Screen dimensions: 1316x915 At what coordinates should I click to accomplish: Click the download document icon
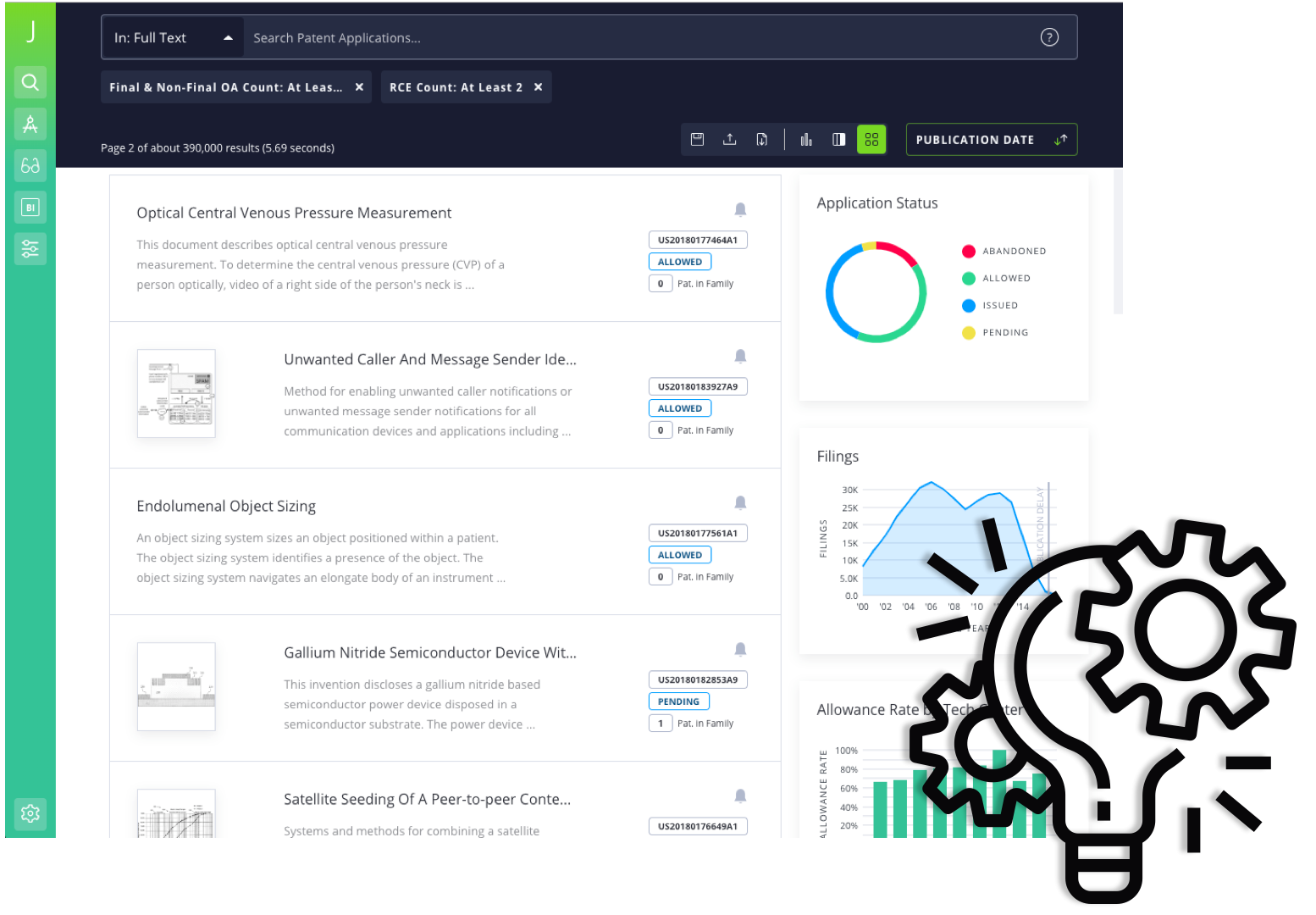[762, 139]
